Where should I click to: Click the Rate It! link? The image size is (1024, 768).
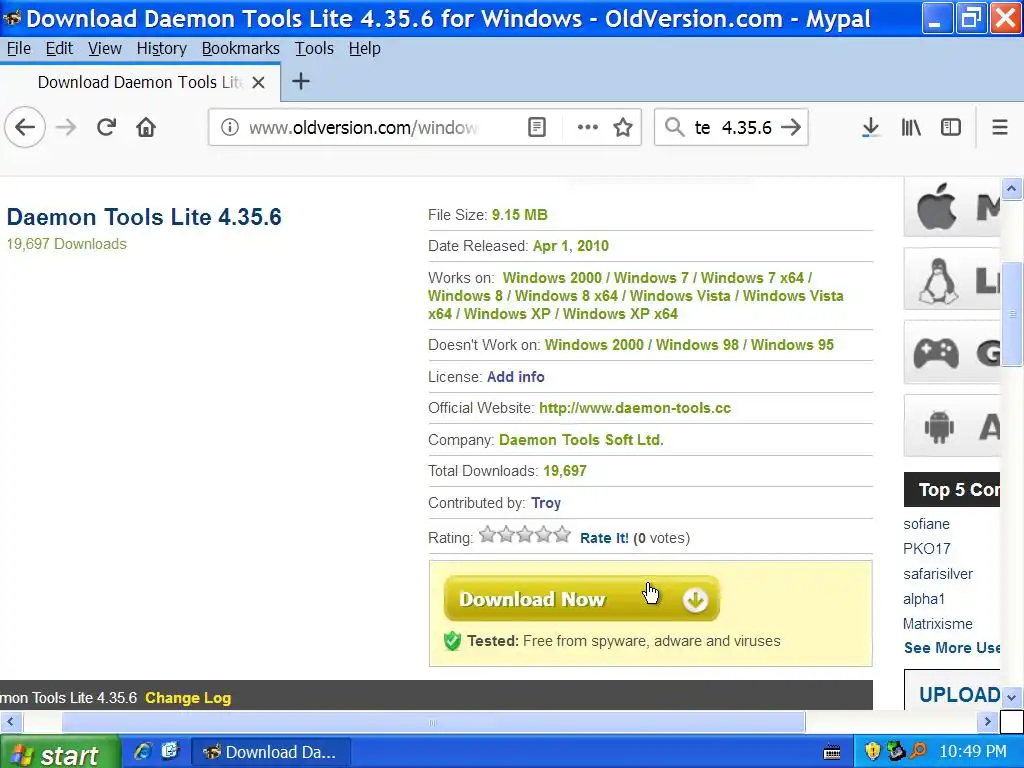[604, 538]
